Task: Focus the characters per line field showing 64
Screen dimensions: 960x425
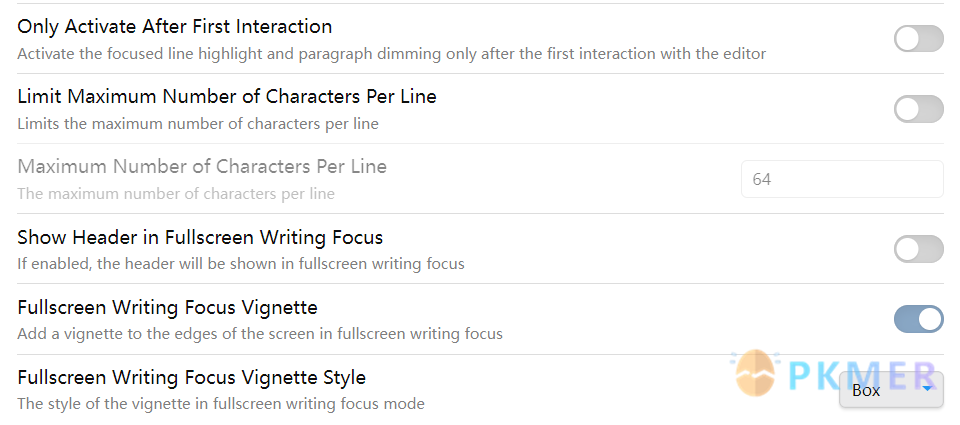Action: [x=842, y=179]
